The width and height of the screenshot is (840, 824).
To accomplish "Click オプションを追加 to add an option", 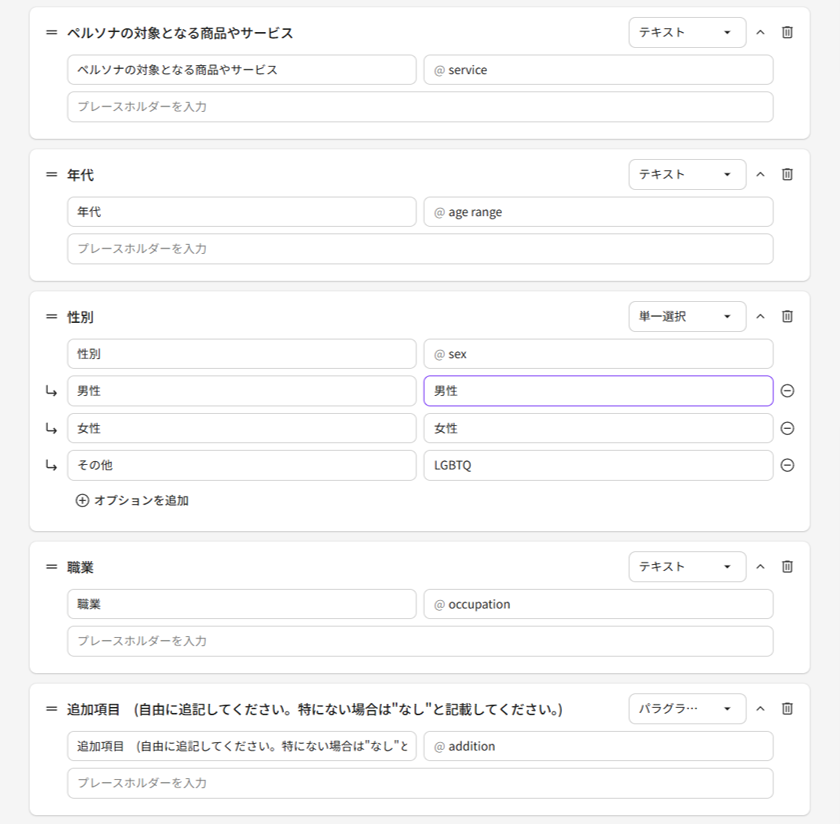I will click(132, 500).
